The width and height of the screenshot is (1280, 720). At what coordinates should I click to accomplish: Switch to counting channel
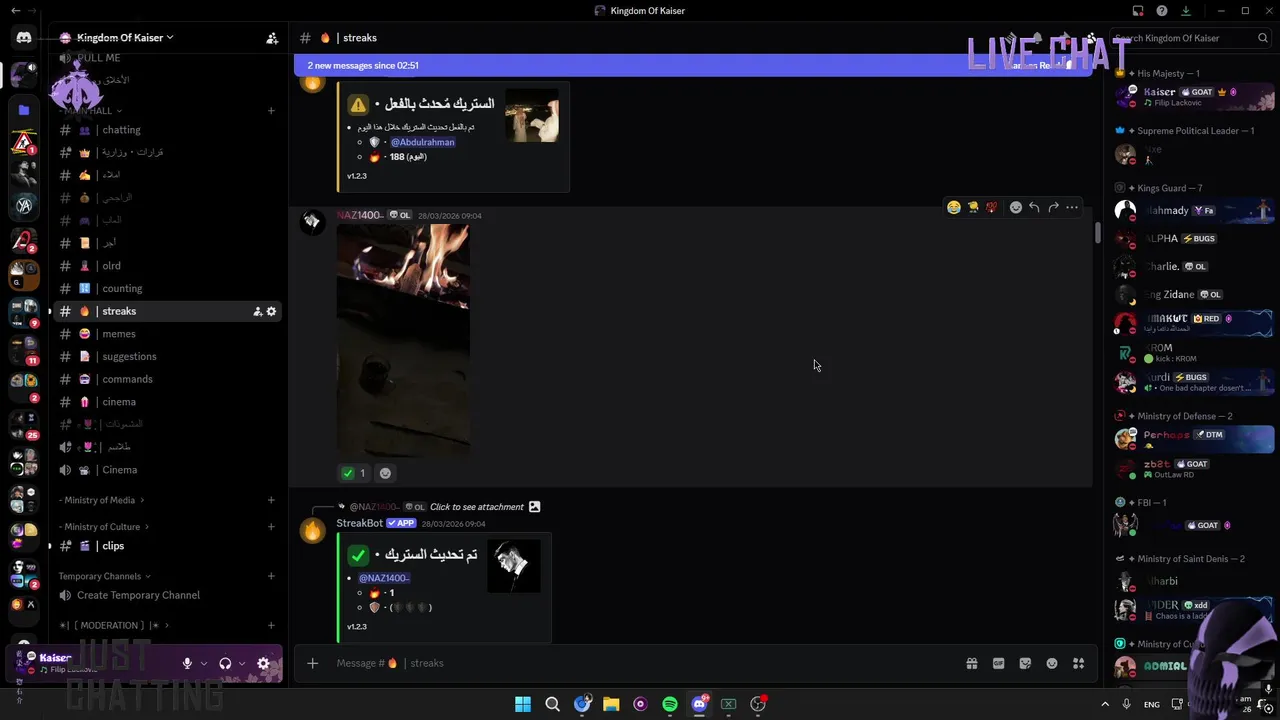[167, 288]
